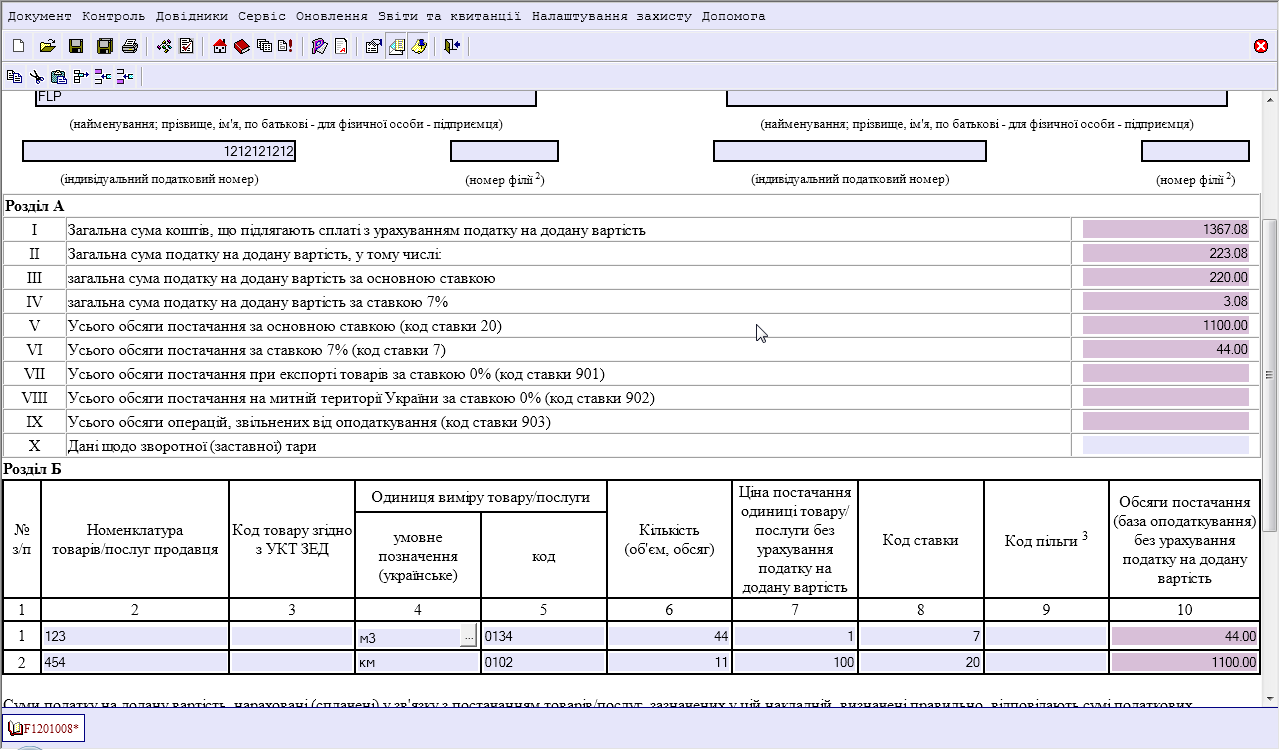Click the red book reference icon
Image resolution: width=1280 pixels, height=750 pixels.
click(x=242, y=46)
